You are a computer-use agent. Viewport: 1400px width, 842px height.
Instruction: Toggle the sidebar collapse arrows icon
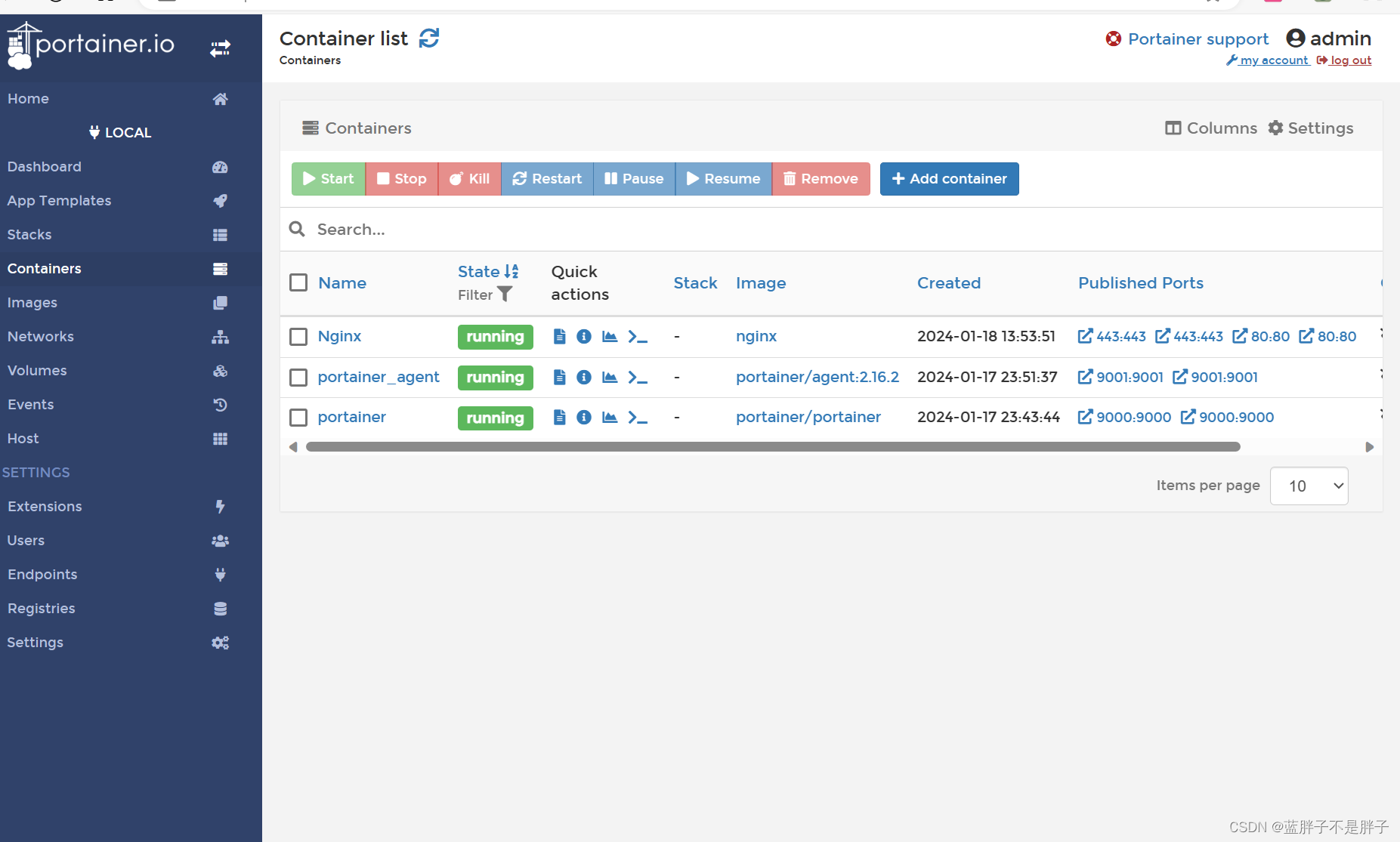(220, 49)
